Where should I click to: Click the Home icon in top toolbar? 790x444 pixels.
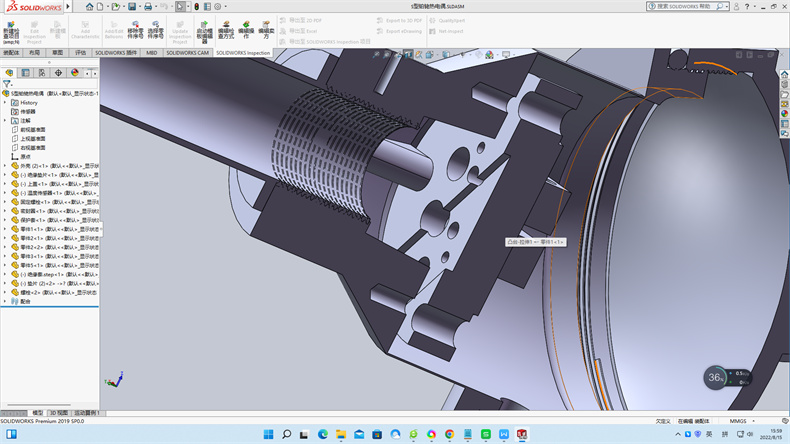(89, 6)
